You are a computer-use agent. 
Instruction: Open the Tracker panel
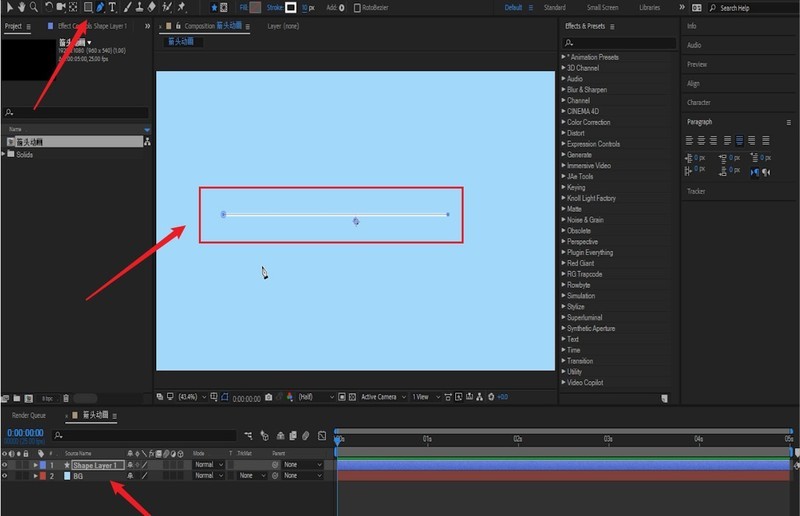click(x=697, y=191)
